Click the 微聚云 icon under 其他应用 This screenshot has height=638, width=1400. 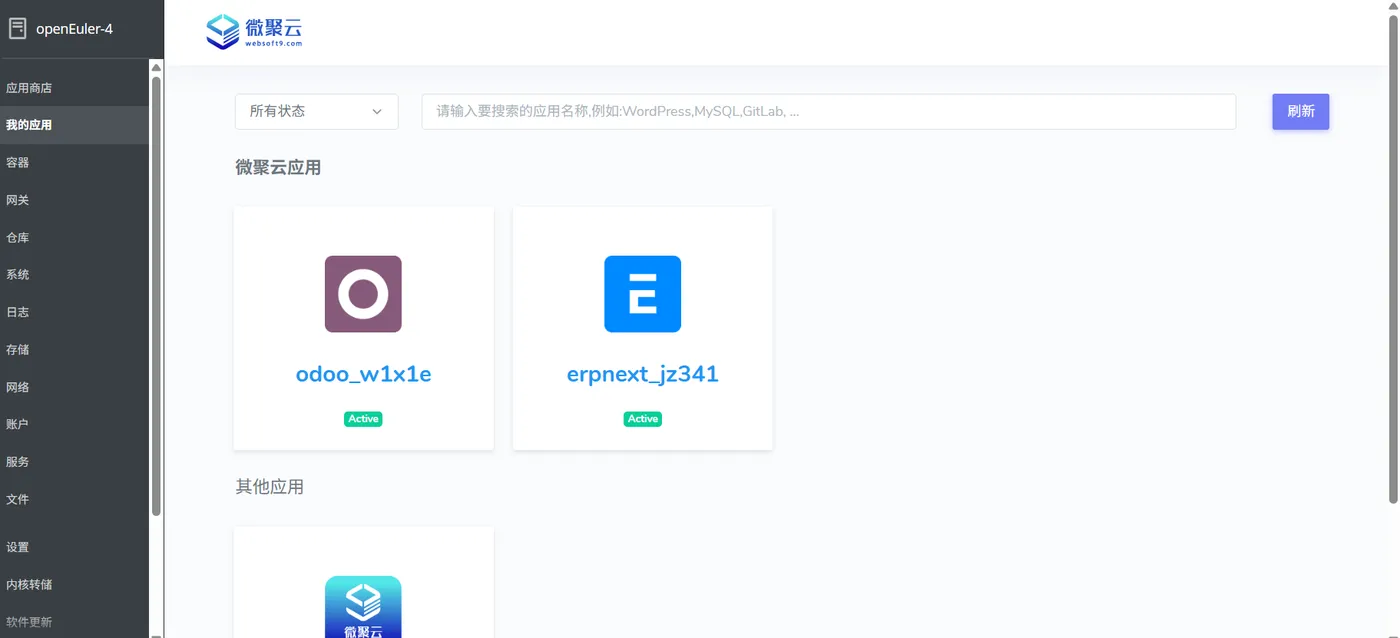(363, 607)
